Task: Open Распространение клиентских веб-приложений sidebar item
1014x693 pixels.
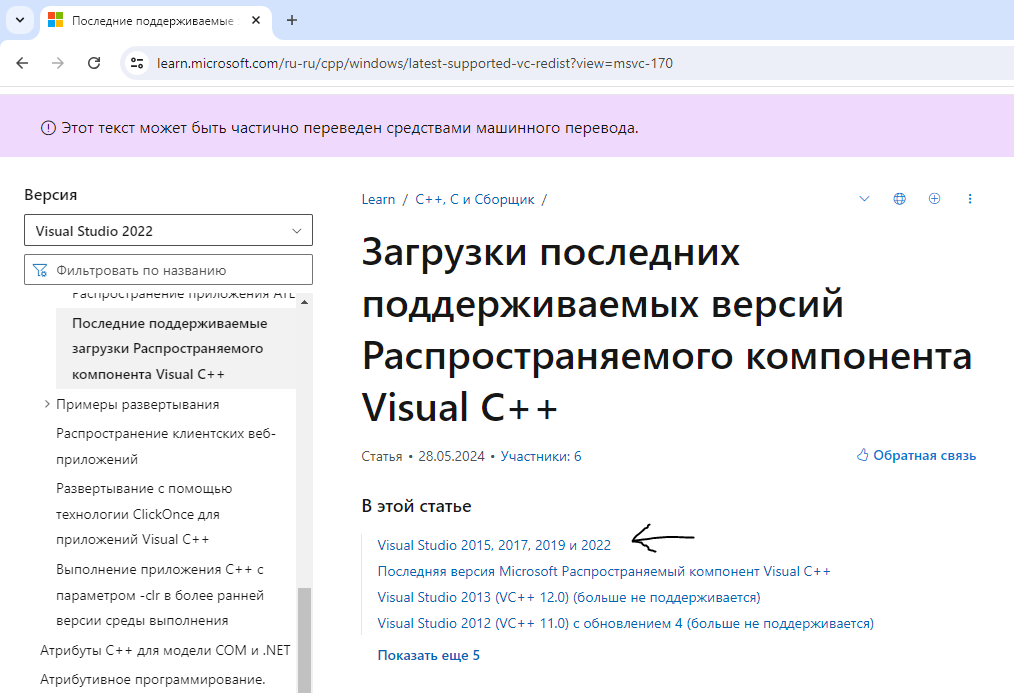Action: (x=166, y=446)
